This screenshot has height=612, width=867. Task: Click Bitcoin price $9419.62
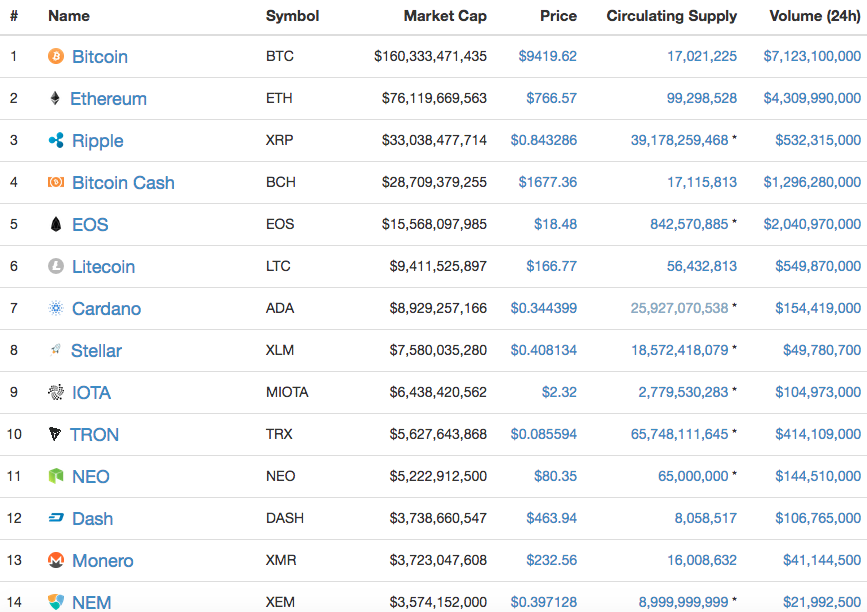tap(547, 56)
